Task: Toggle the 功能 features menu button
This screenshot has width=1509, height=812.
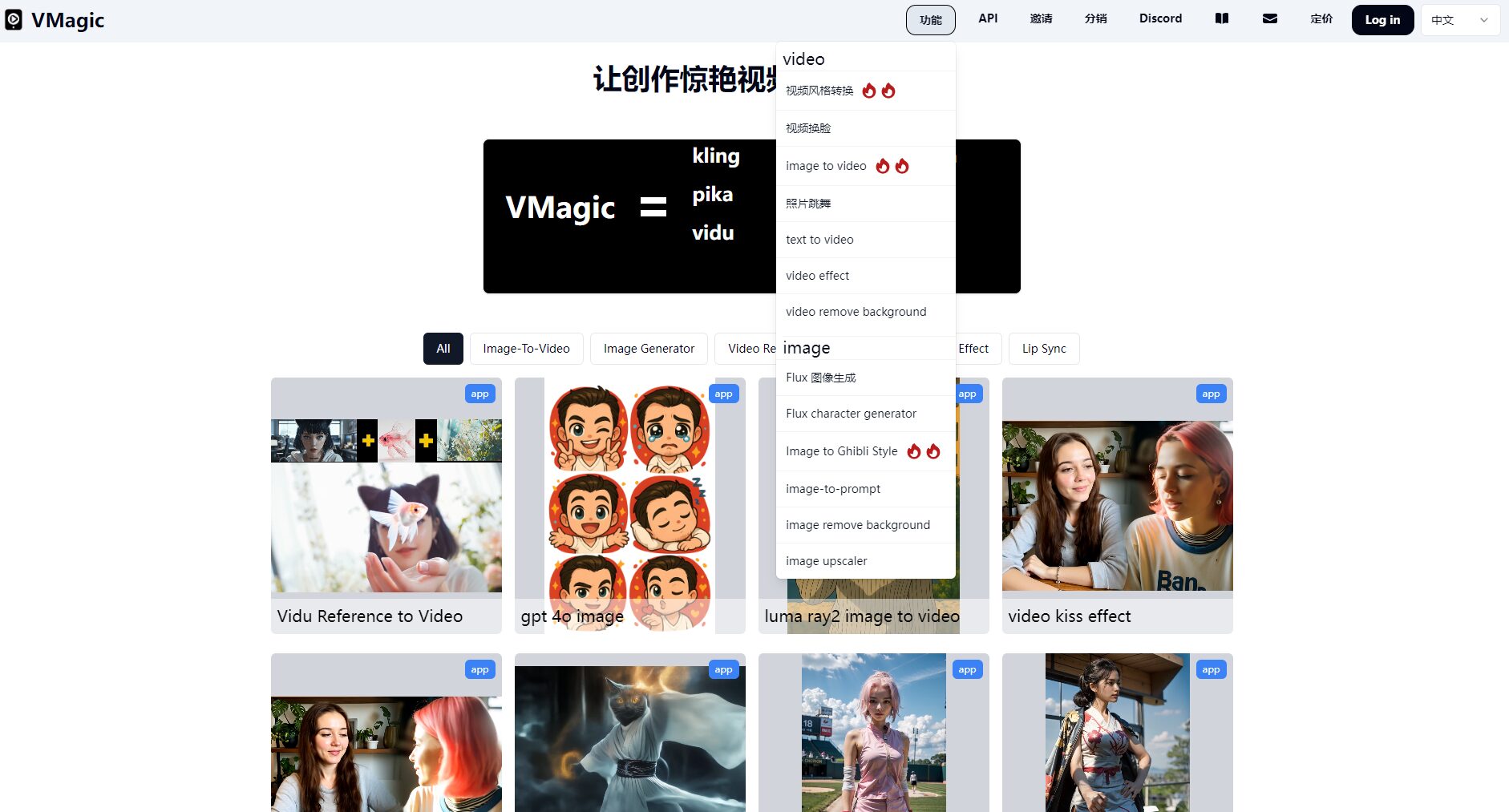Action: (x=931, y=20)
